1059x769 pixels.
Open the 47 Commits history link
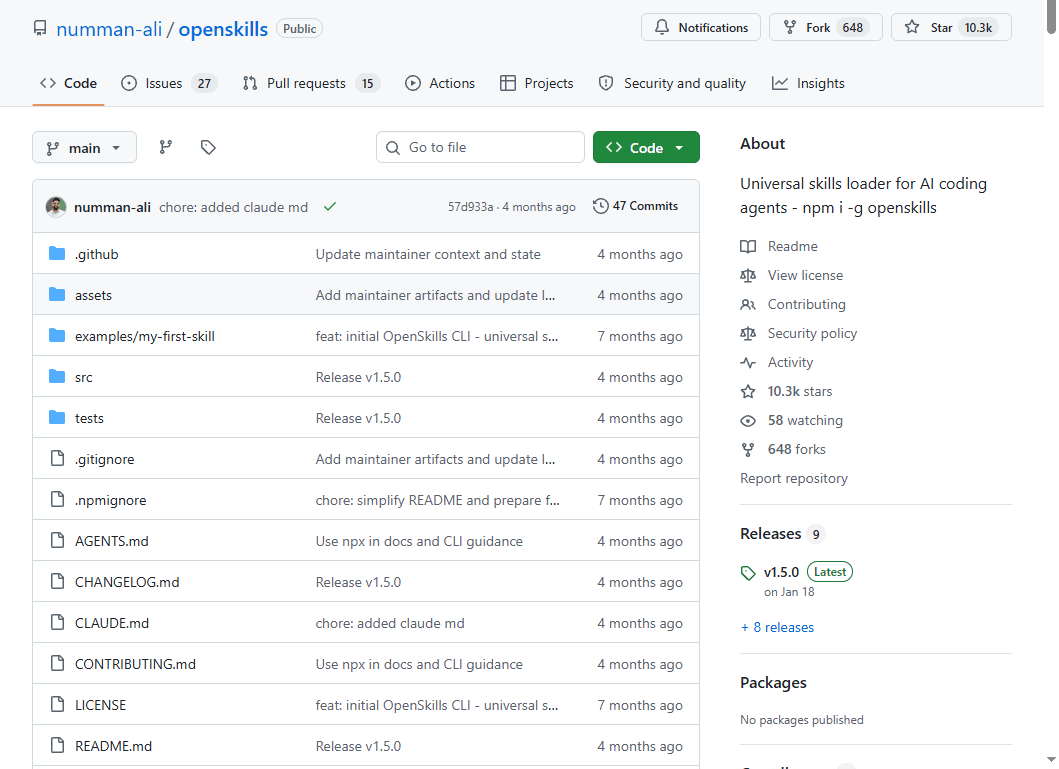click(x=636, y=206)
